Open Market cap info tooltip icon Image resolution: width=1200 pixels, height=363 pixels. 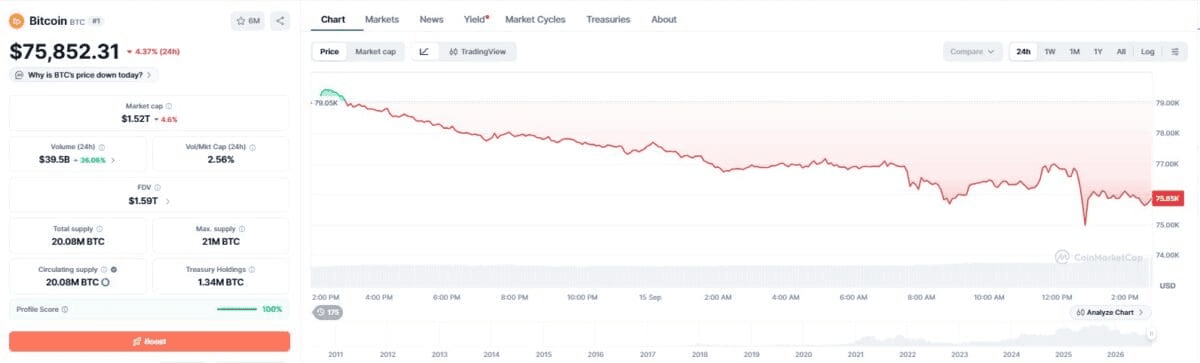pyautogui.click(x=168, y=106)
